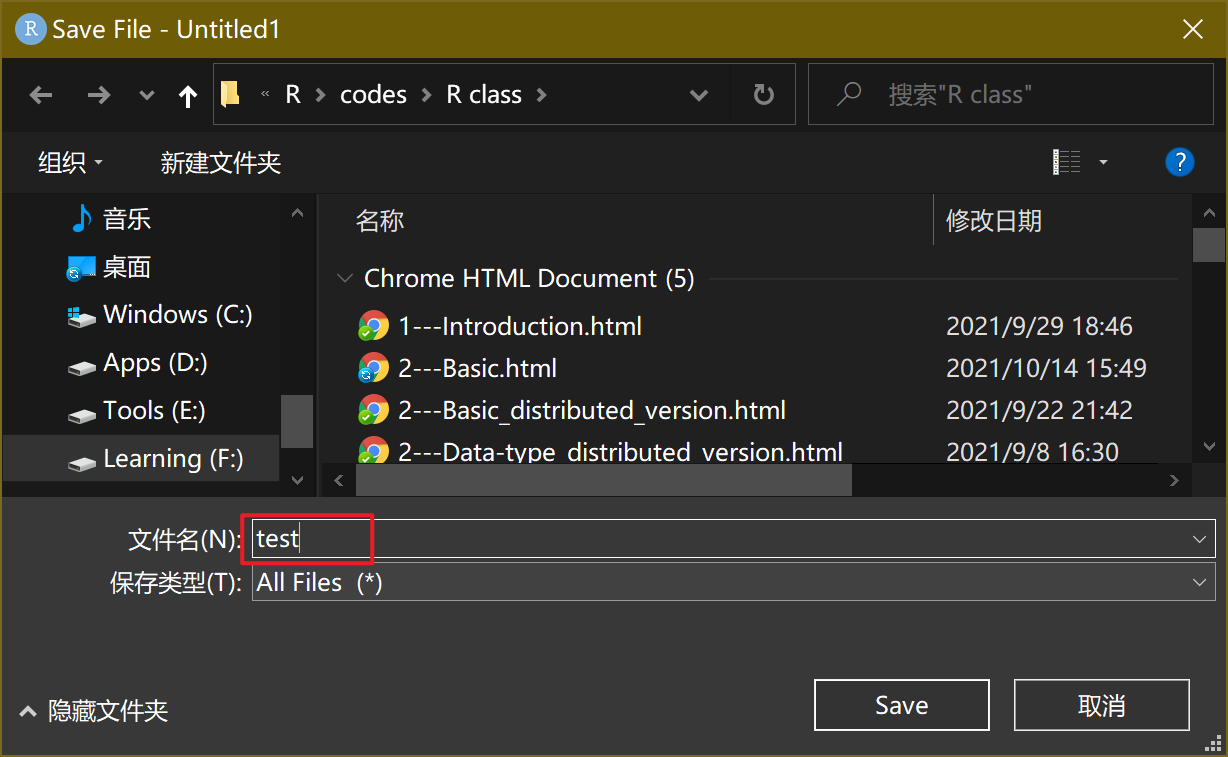Click the Forward navigation arrow
This screenshot has height=757, width=1228.
click(98, 95)
